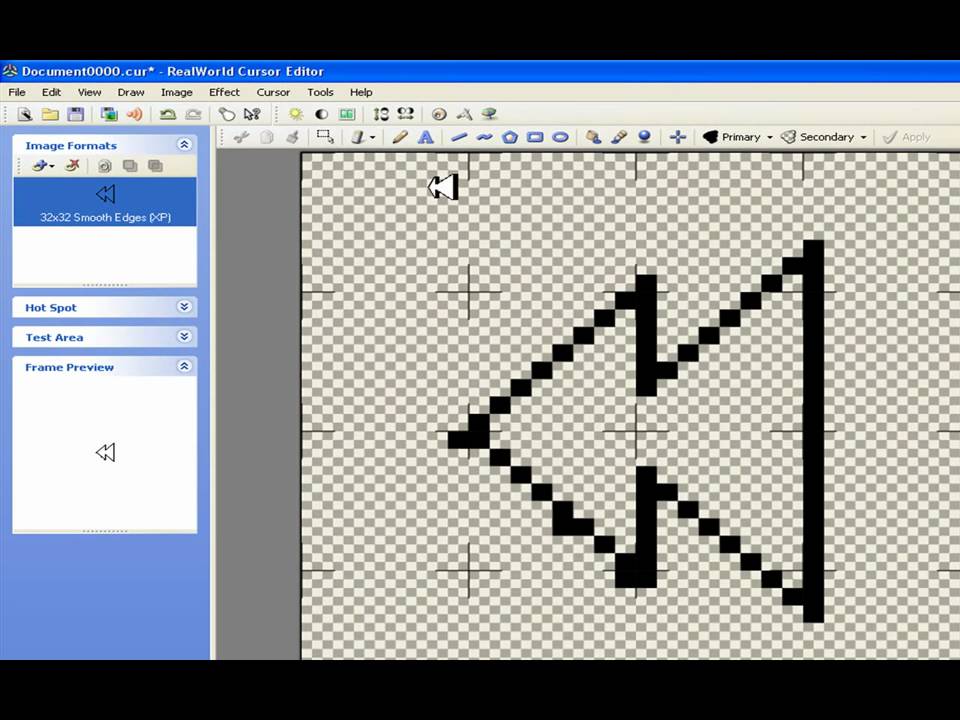Click the spiral effect icon
This screenshot has height=720, width=960.
[439, 114]
